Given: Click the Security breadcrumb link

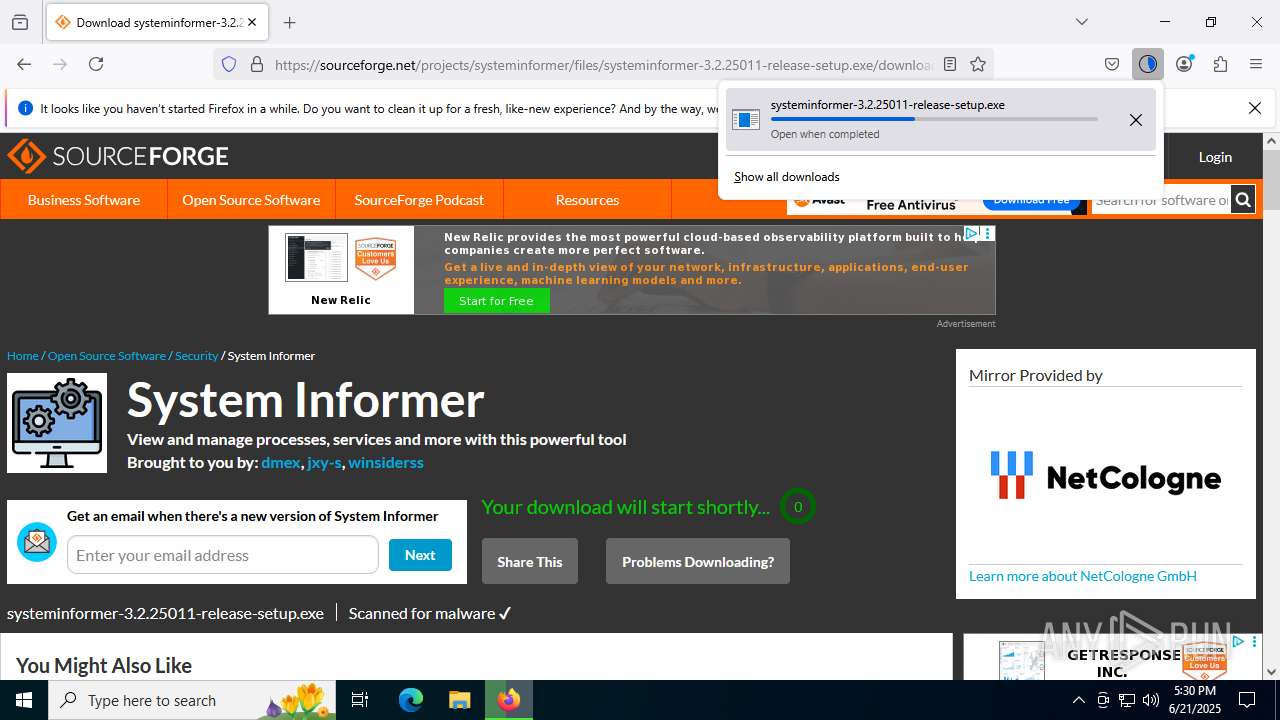Looking at the screenshot, I should [196, 356].
